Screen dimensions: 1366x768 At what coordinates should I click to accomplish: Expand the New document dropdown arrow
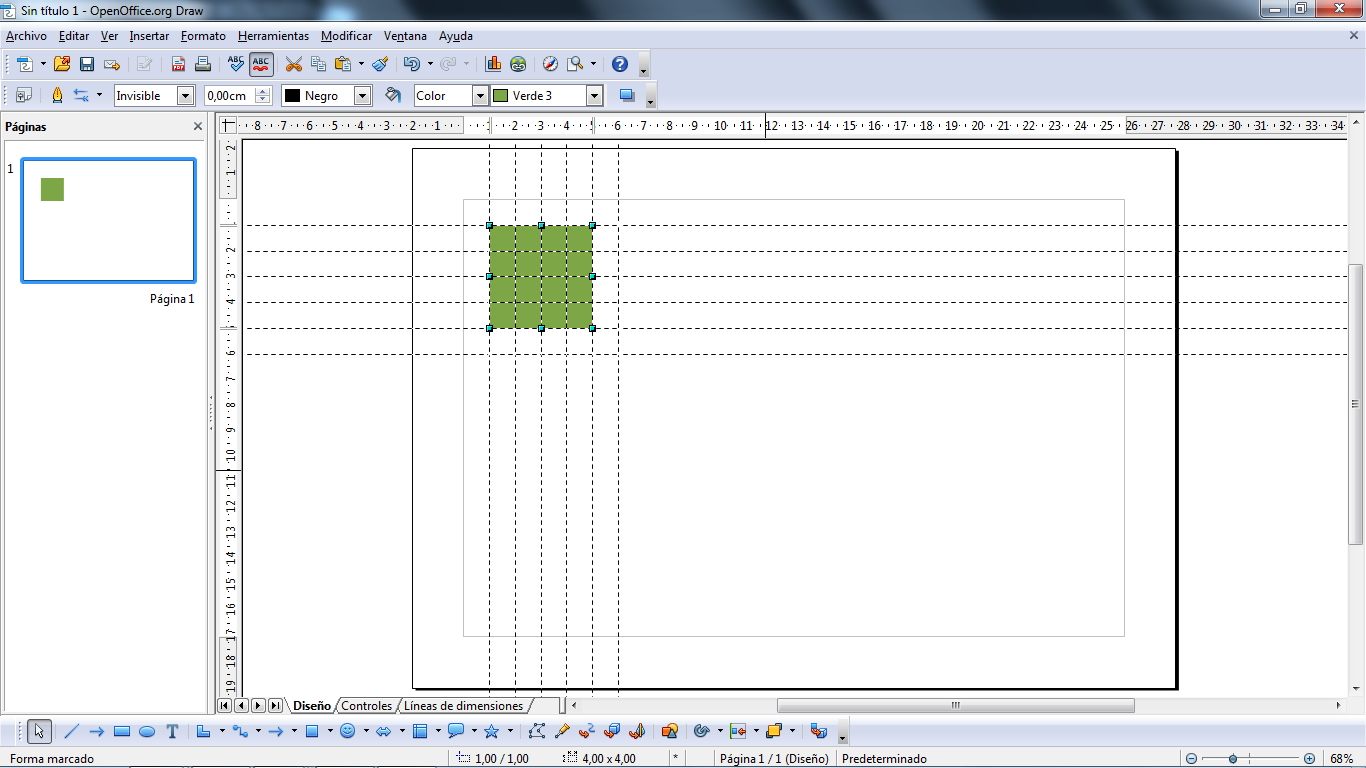tap(43, 64)
